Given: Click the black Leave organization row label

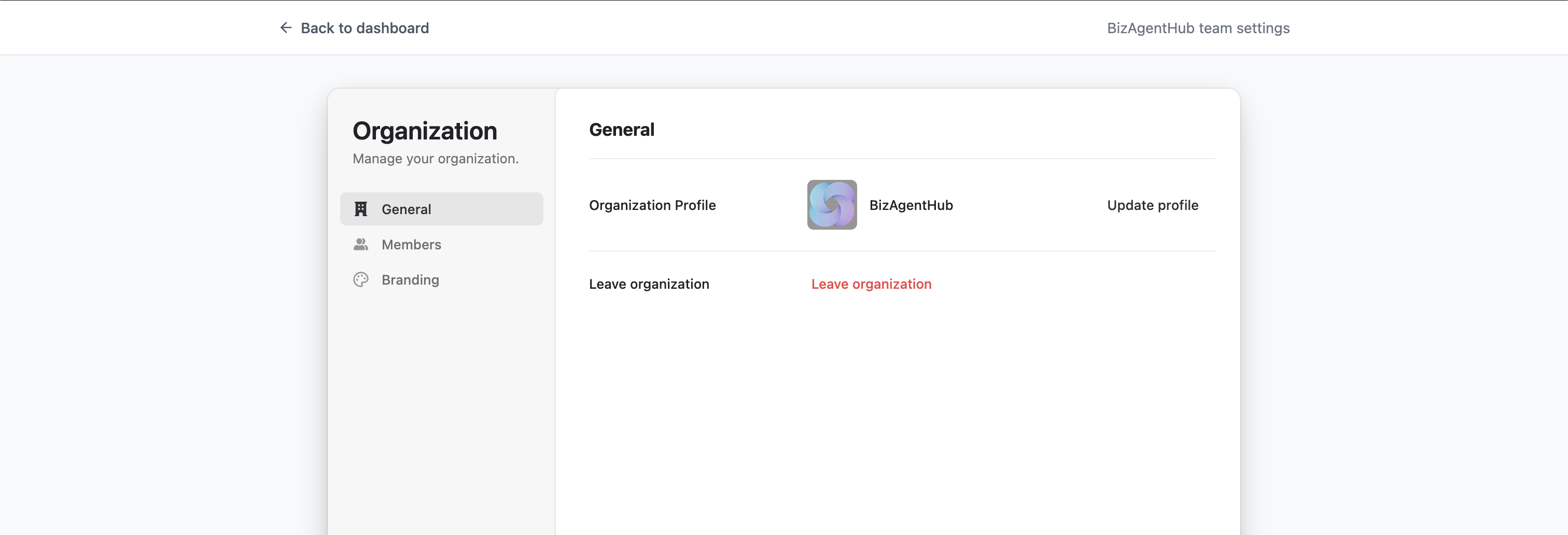Looking at the screenshot, I should [649, 284].
